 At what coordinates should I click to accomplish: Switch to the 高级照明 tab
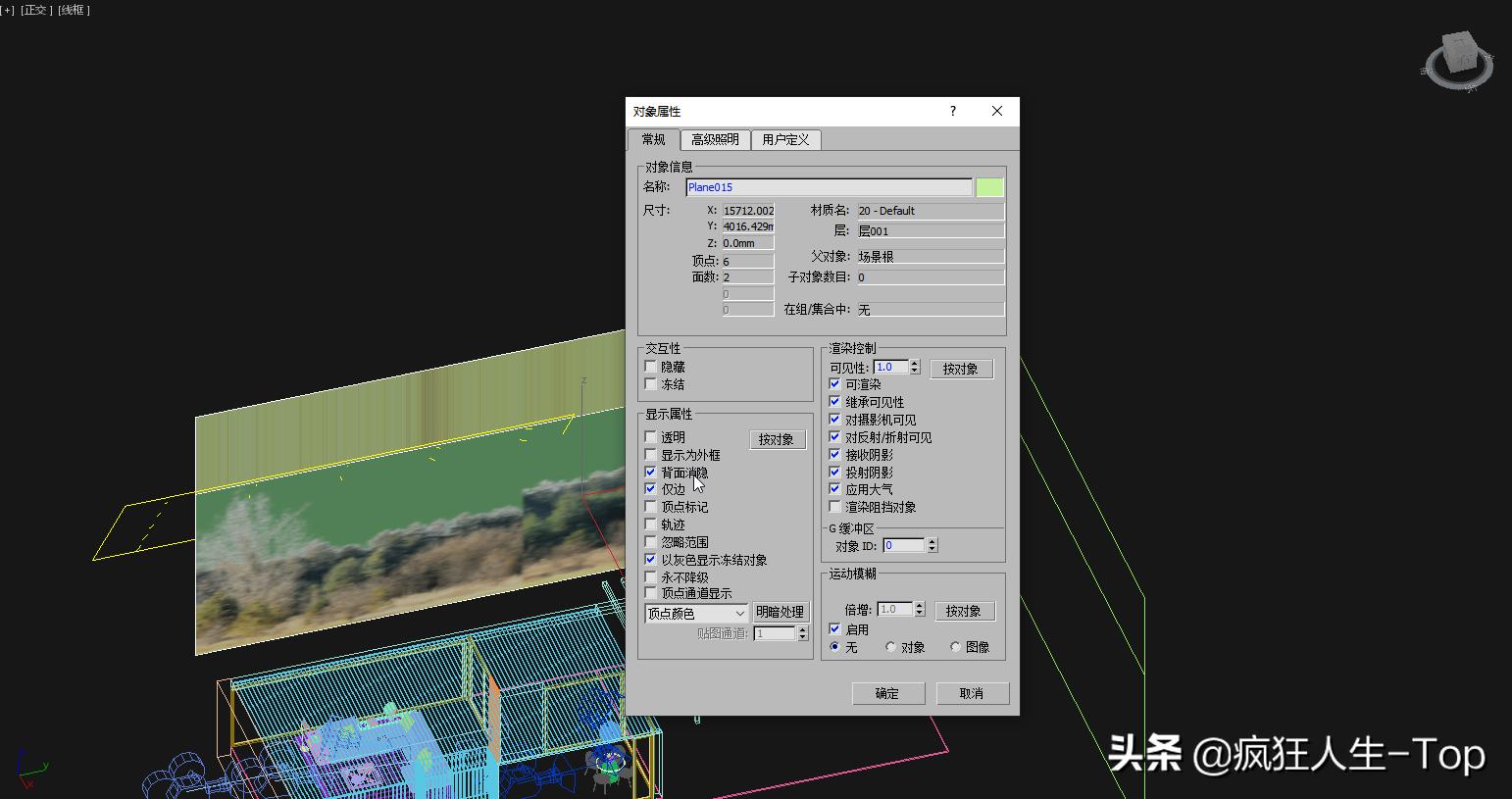coord(715,139)
